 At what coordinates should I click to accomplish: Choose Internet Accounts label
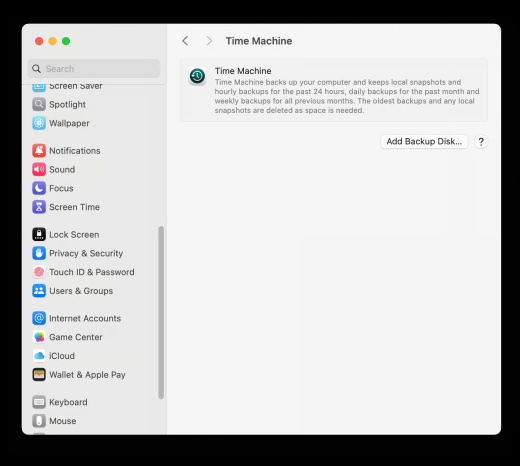[x=85, y=318]
